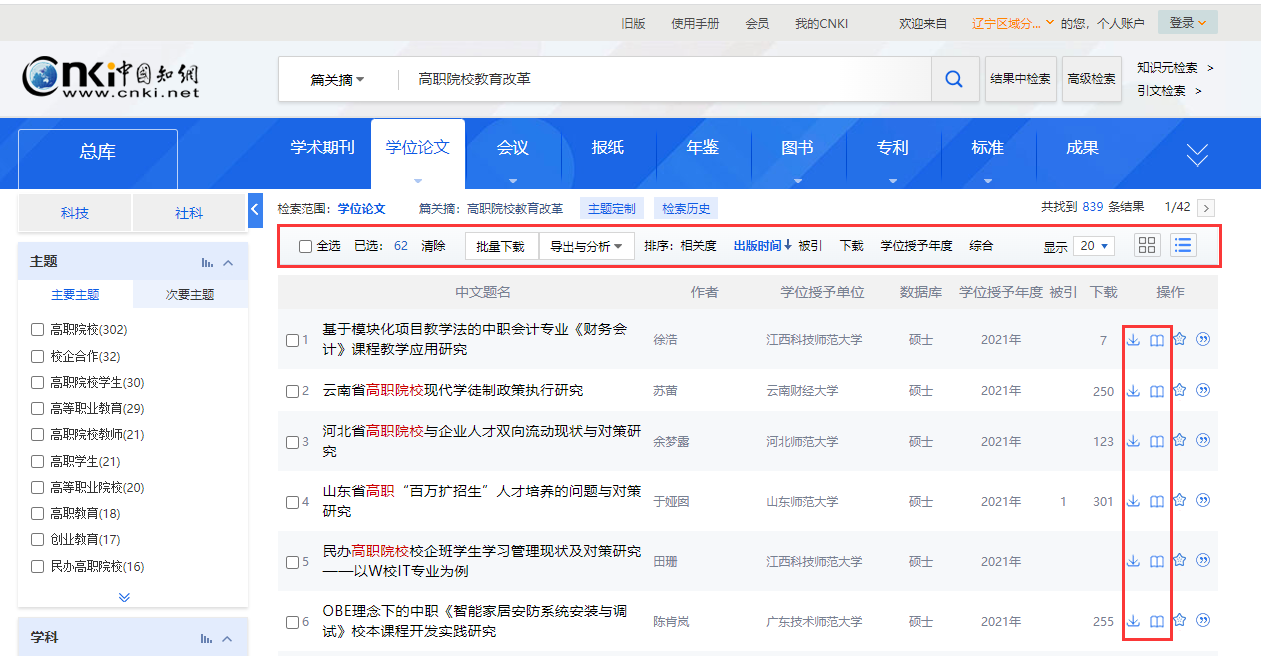Screen dimensions: 1261x656
Task: Collapse the left filter sidebar arrow
Action: pos(255,209)
